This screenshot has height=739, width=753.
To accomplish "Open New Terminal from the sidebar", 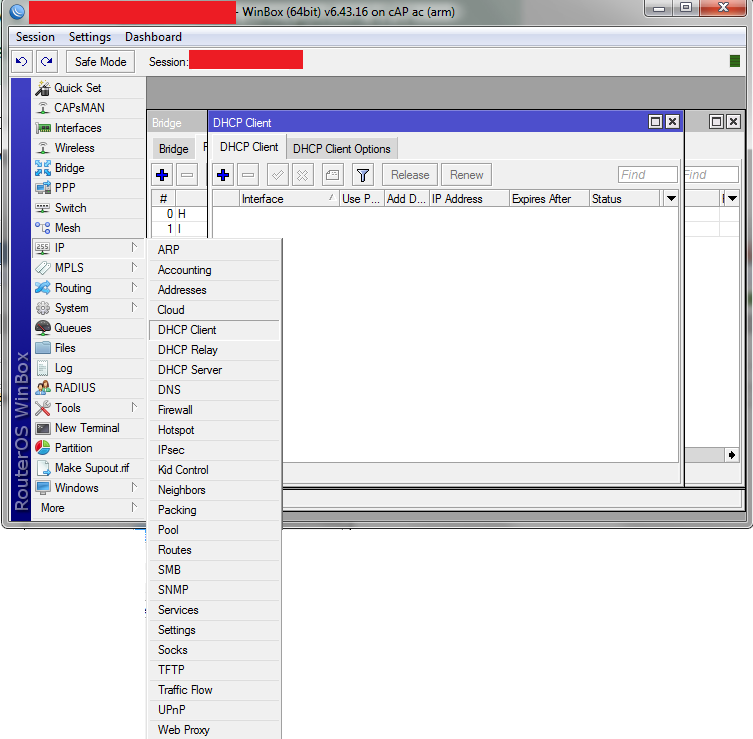I will point(88,428).
